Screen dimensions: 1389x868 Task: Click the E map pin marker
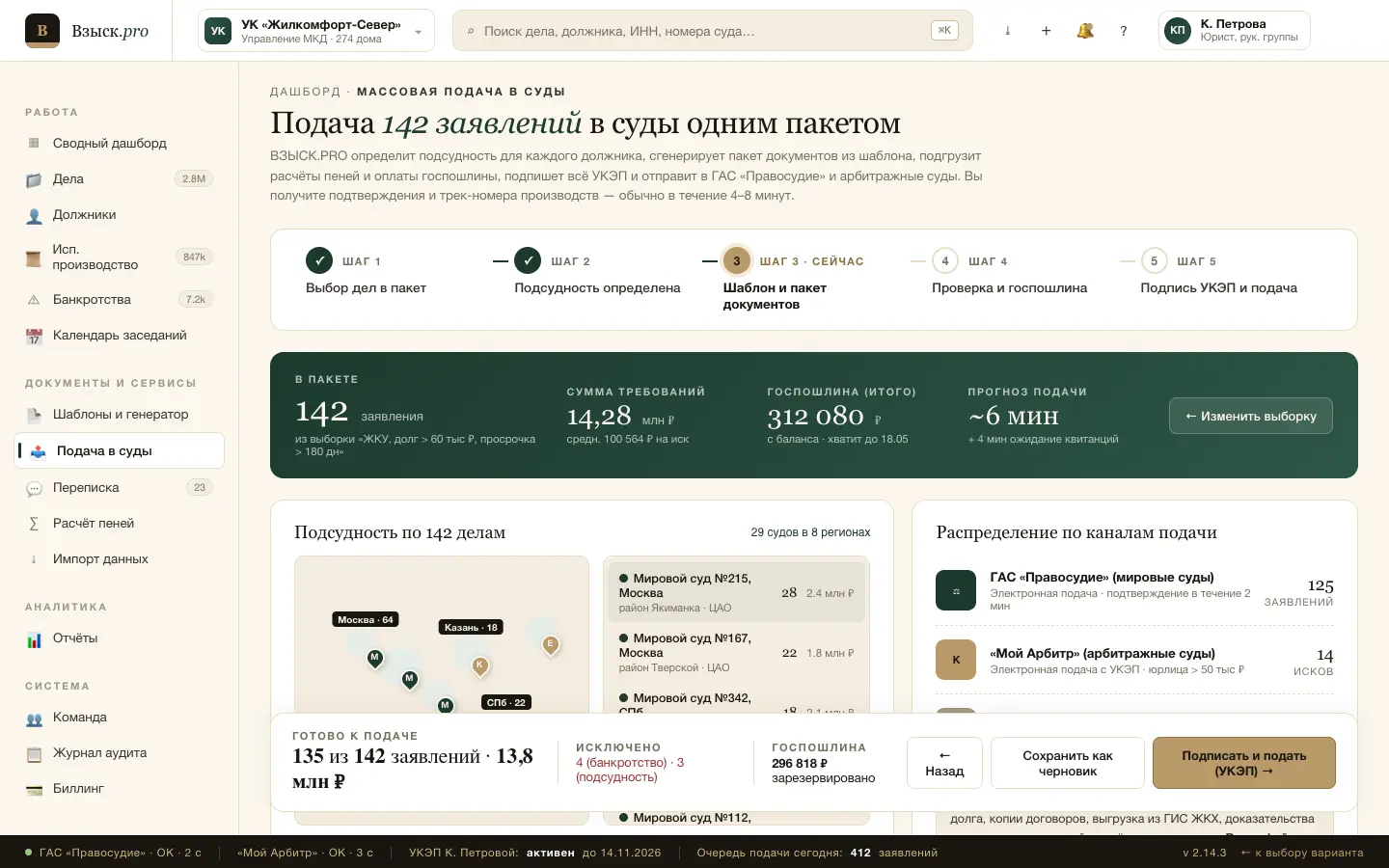pyautogui.click(x=551, y=644)
